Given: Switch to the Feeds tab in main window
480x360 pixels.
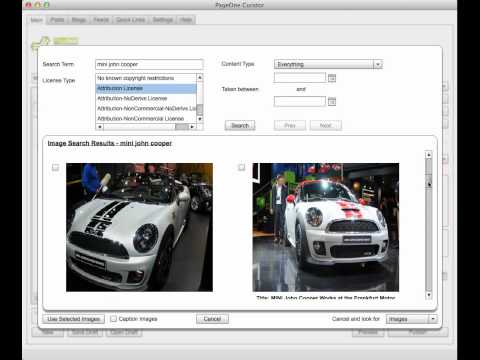Looking at the screenshot, I should pyautogui.click(x=101, y=20).
